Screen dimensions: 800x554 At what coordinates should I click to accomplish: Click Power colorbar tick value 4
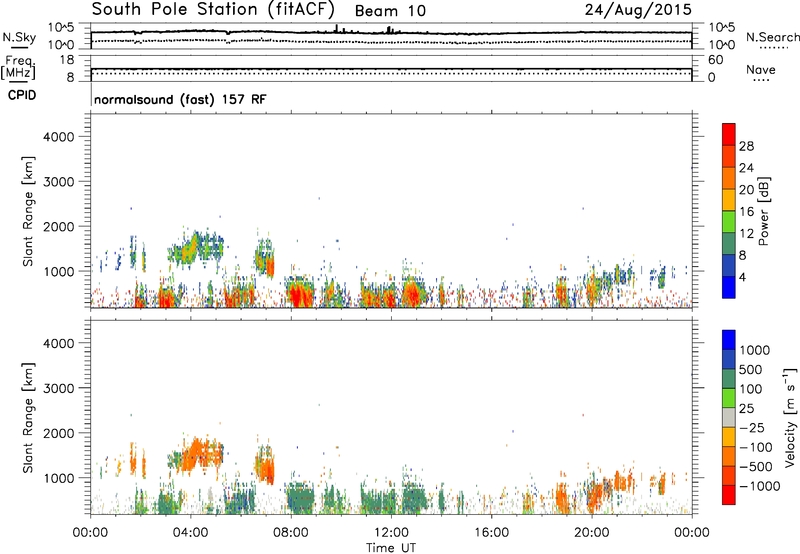click(x=742, y=277)
